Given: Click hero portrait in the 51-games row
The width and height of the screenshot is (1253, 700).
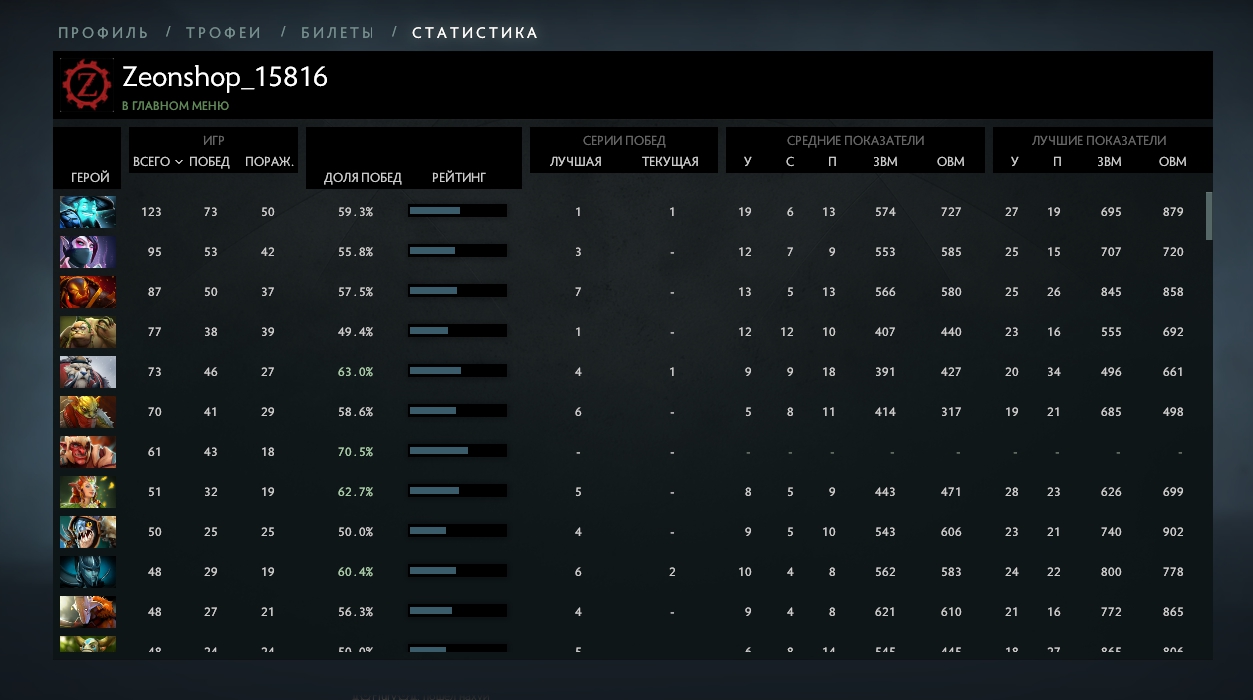Looking at the screenshot, I should [88, 492].
